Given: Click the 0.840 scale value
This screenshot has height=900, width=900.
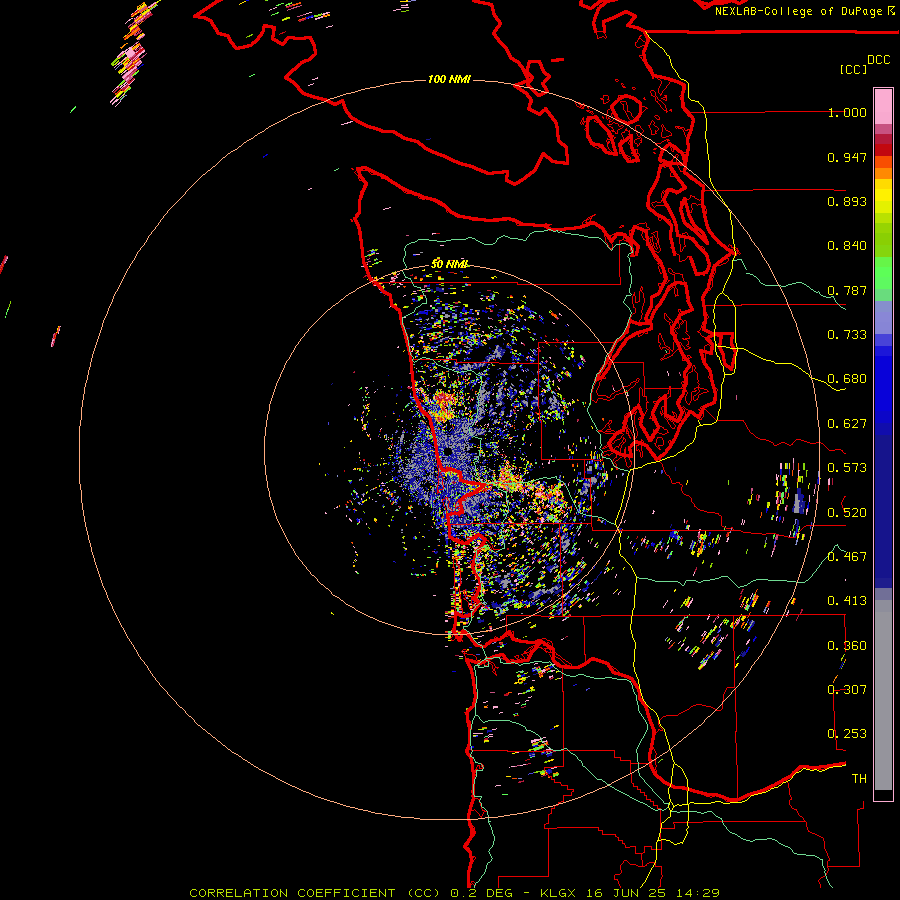Looking at the screenshot, I should pyautogui.click(x=847, y=246).
